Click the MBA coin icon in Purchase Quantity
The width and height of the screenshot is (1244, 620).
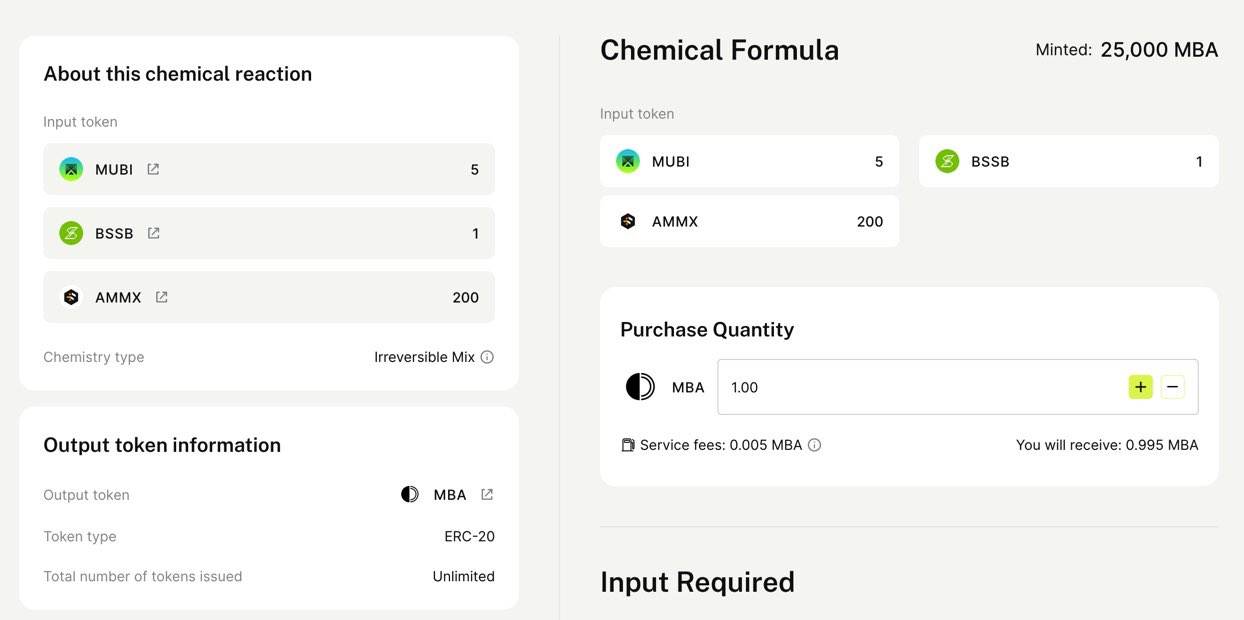[x=639, y=387]
